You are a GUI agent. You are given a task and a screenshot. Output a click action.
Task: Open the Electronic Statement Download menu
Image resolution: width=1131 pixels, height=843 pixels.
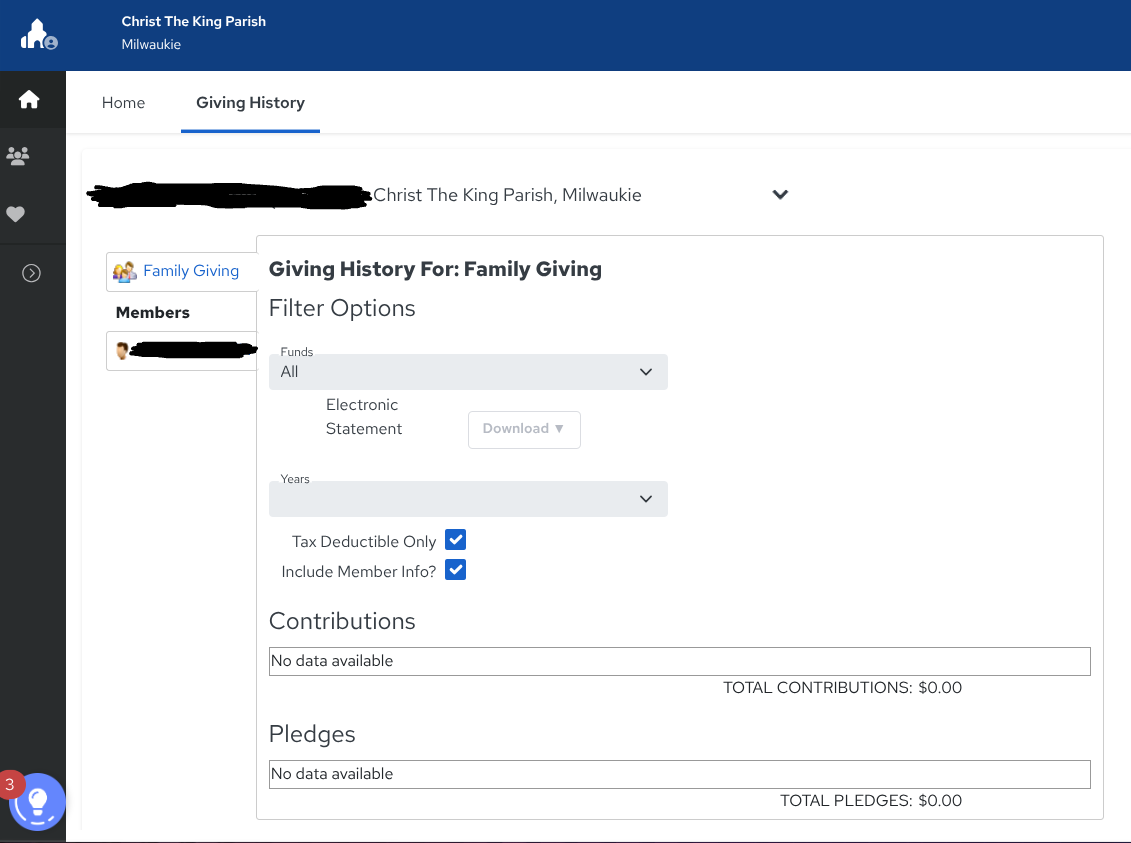point(524,429)
